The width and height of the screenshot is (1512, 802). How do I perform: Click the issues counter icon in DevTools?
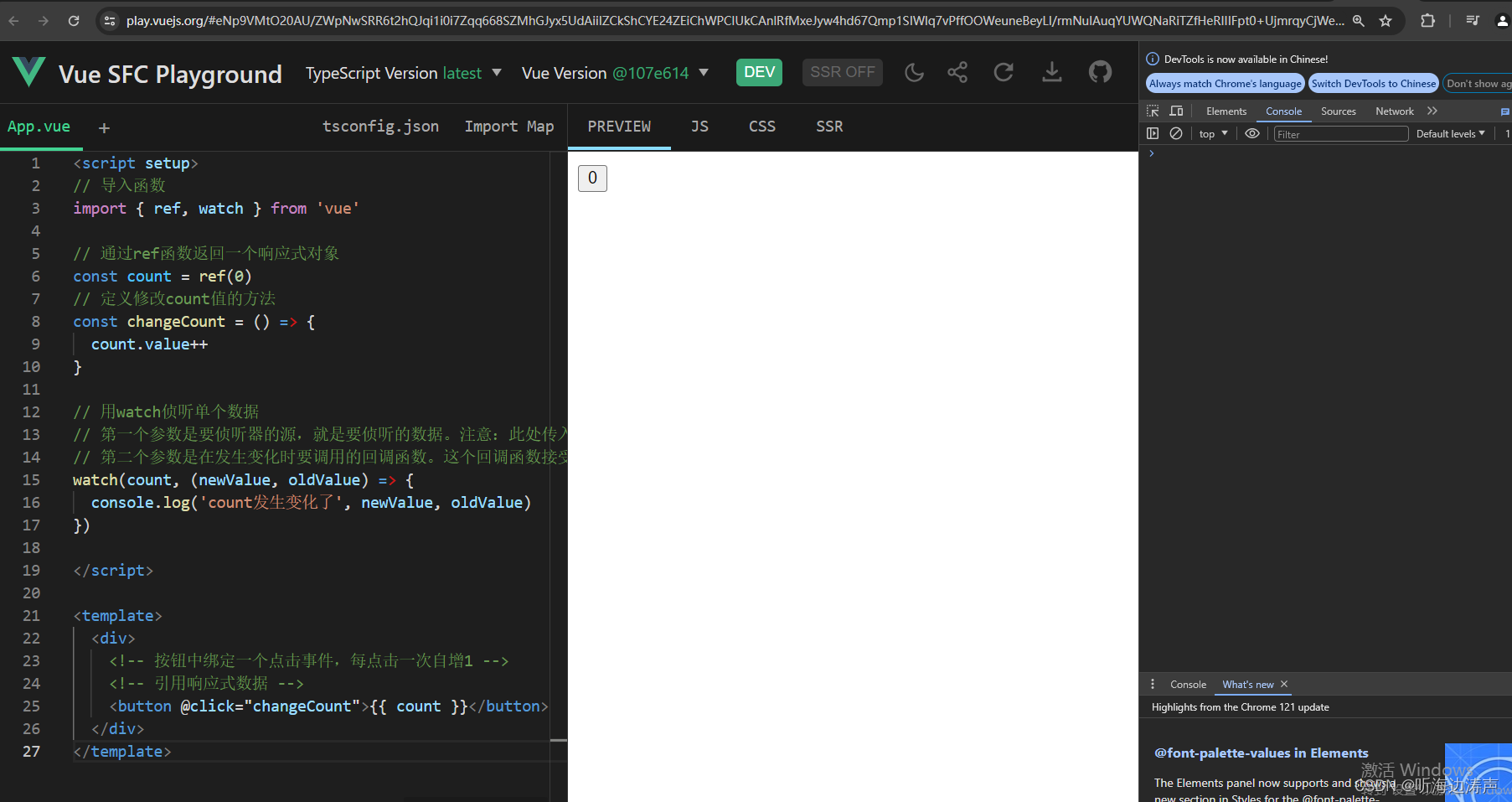pos(1505,111)
